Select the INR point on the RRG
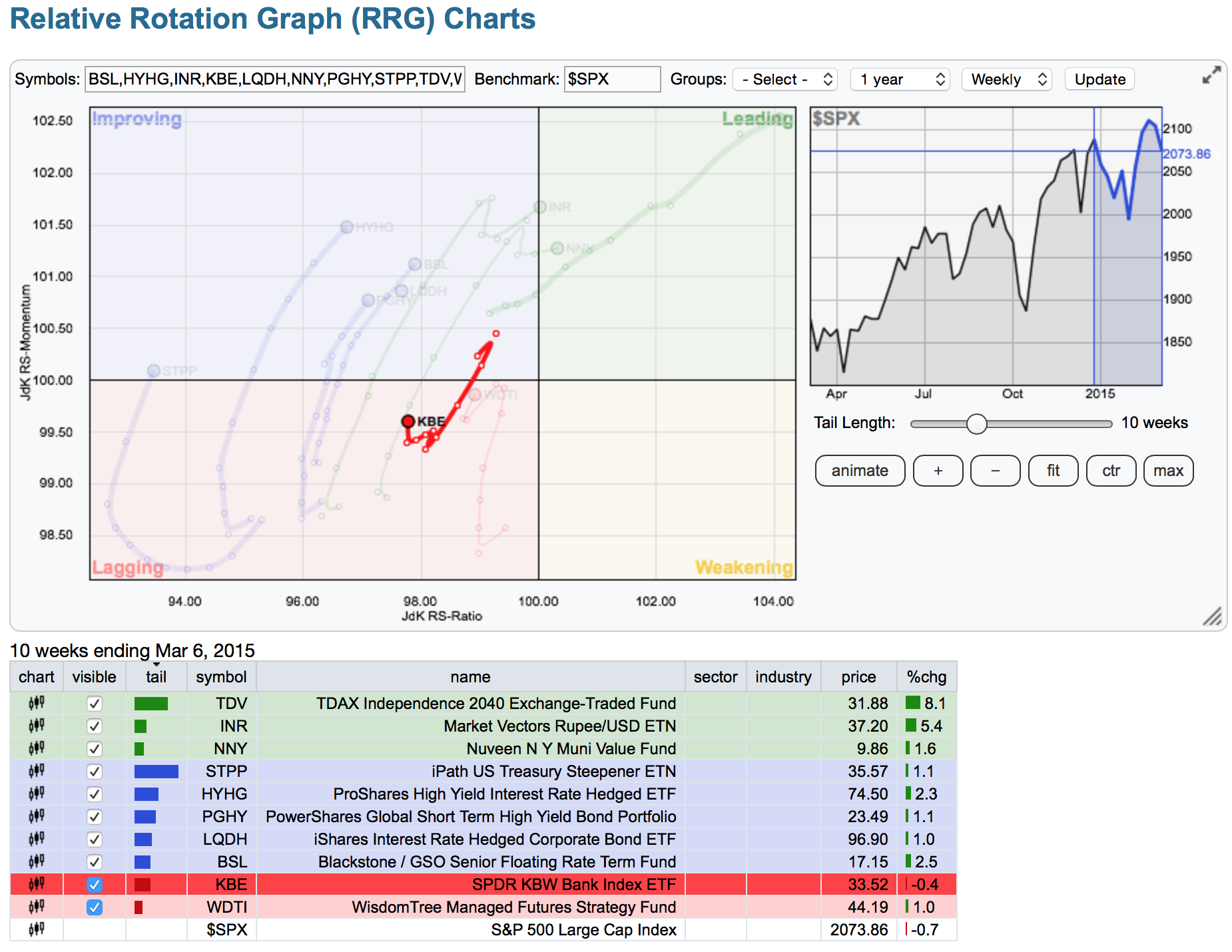This screenshot has height=952, width=1232. click(x=540, y=207)
